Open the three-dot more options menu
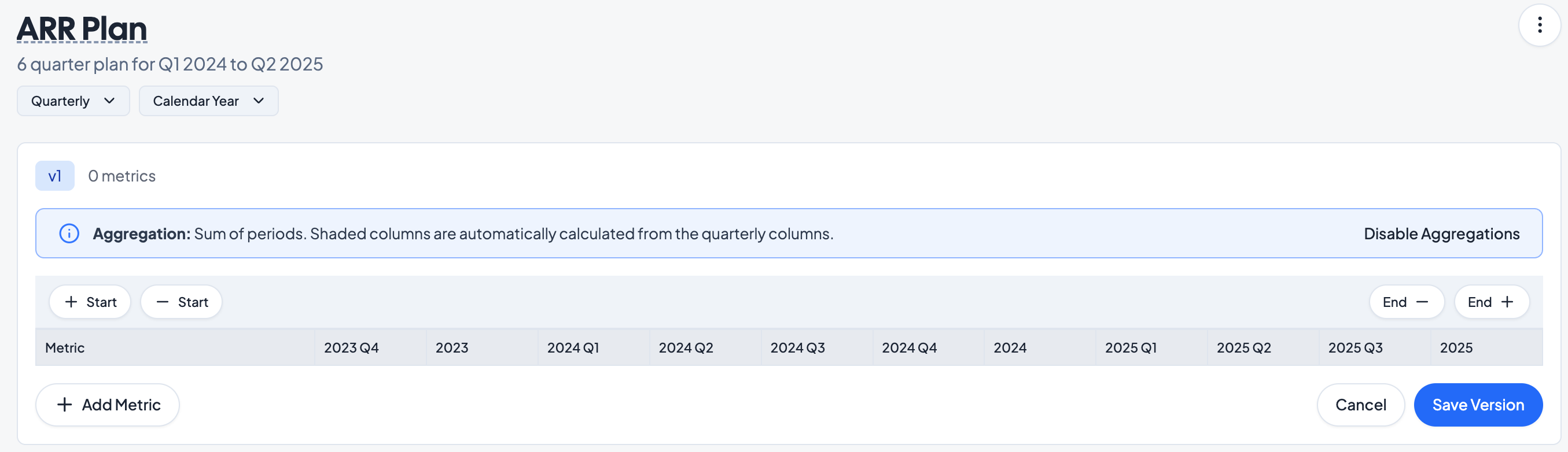The width and height of the screenshot is (1568, 452). (1539, 25)
